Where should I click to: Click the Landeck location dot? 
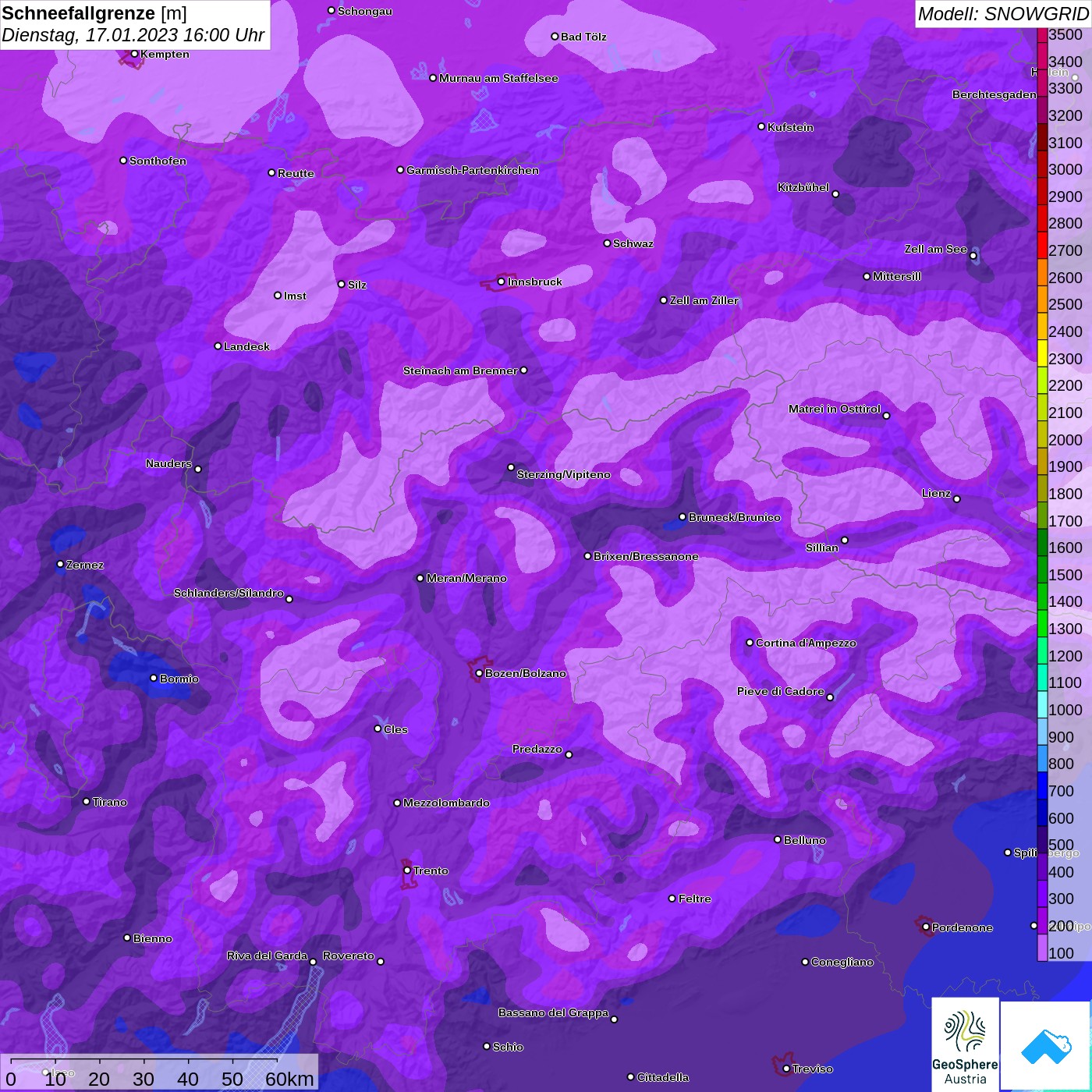pyautogui.click(x=218, y=346)
